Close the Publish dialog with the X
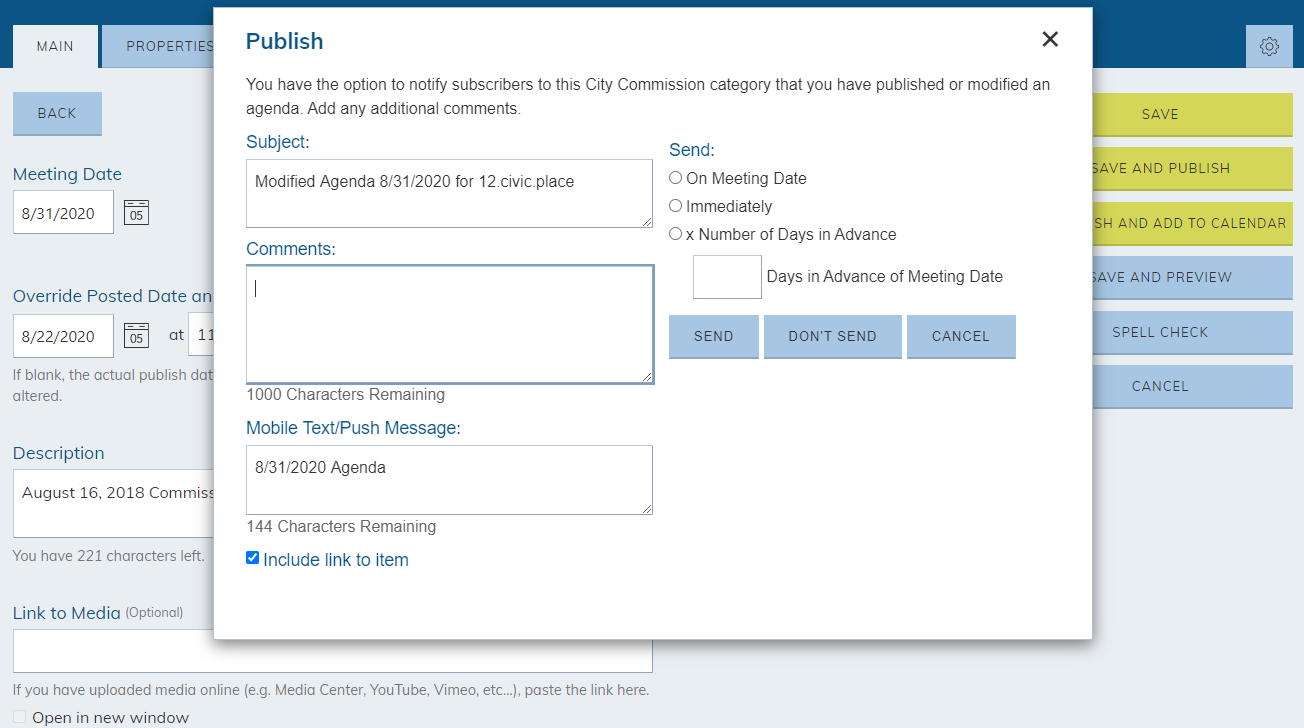The image size is (1304, 728). (1049, 39)
